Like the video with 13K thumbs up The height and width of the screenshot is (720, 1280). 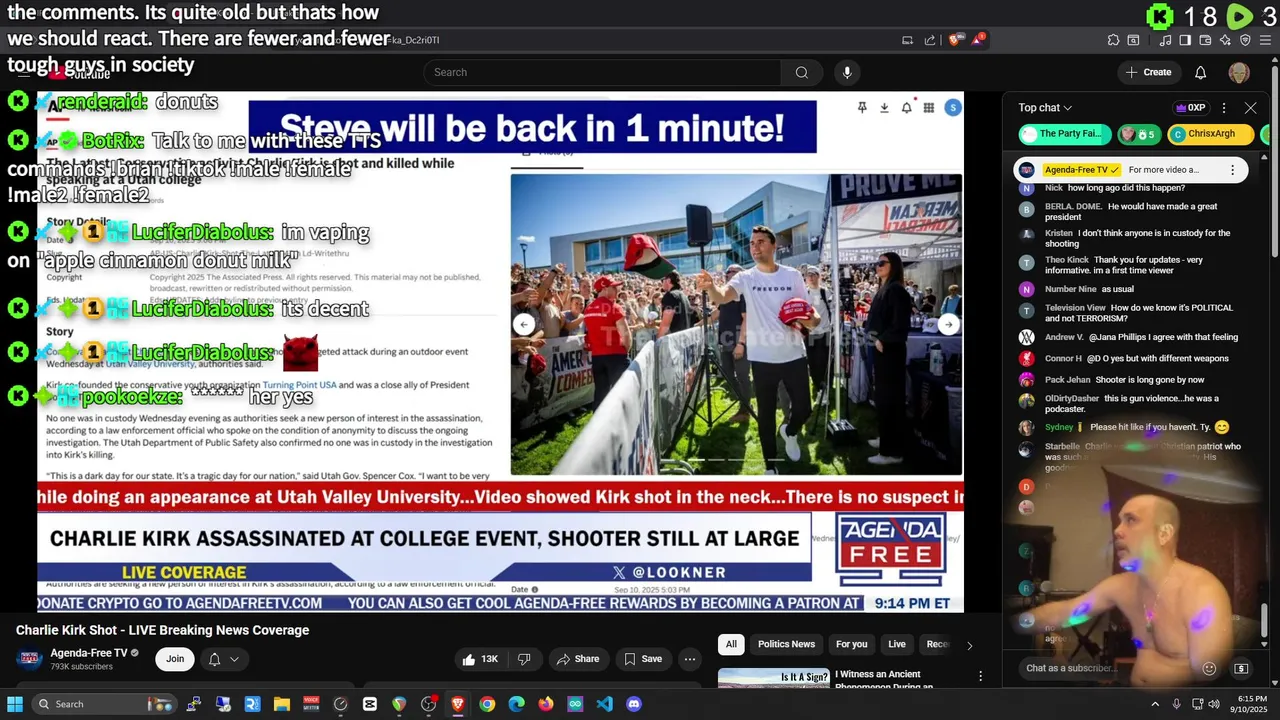480,659
